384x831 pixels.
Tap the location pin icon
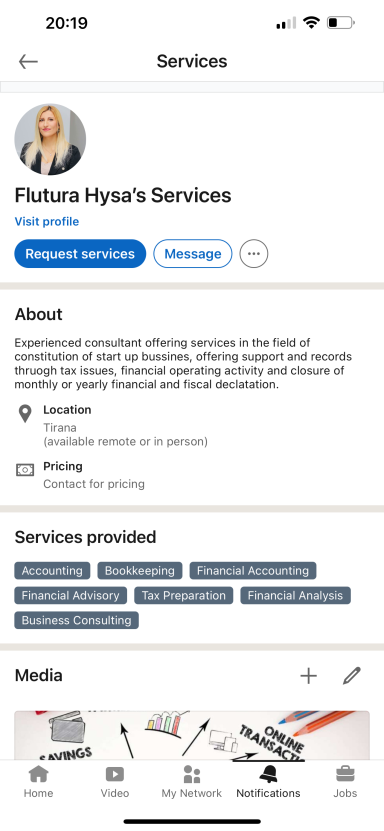coord(25,414)
